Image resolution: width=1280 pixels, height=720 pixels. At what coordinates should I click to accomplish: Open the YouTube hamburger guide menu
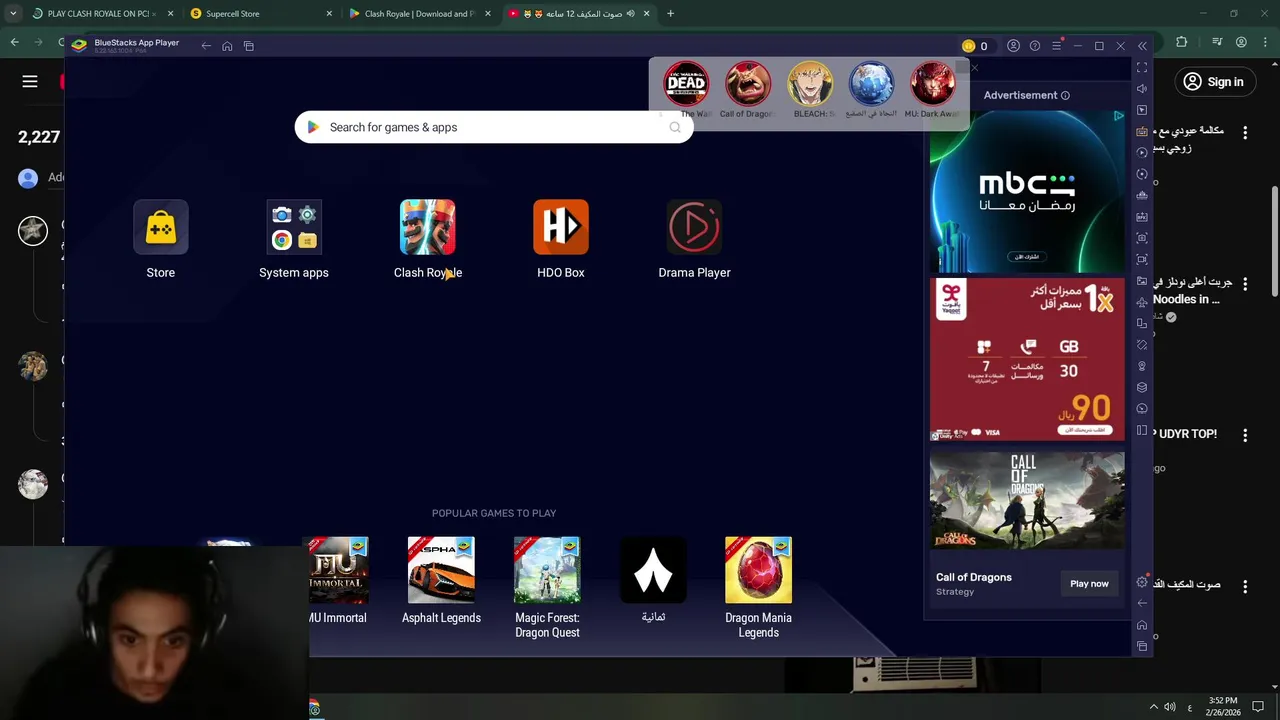[x=30, y=82]
